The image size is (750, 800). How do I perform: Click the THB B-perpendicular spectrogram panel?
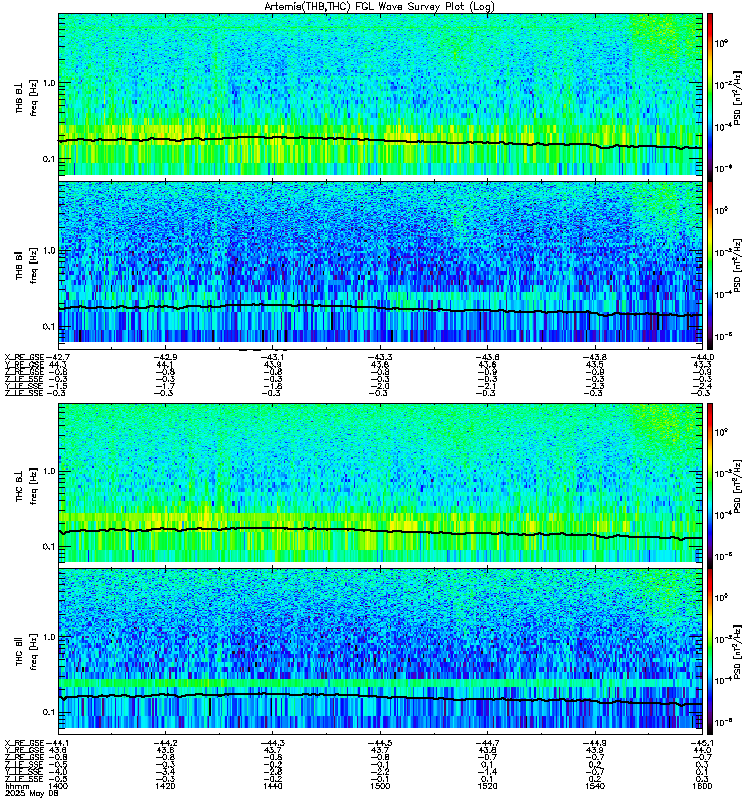[x=380, y=94]
